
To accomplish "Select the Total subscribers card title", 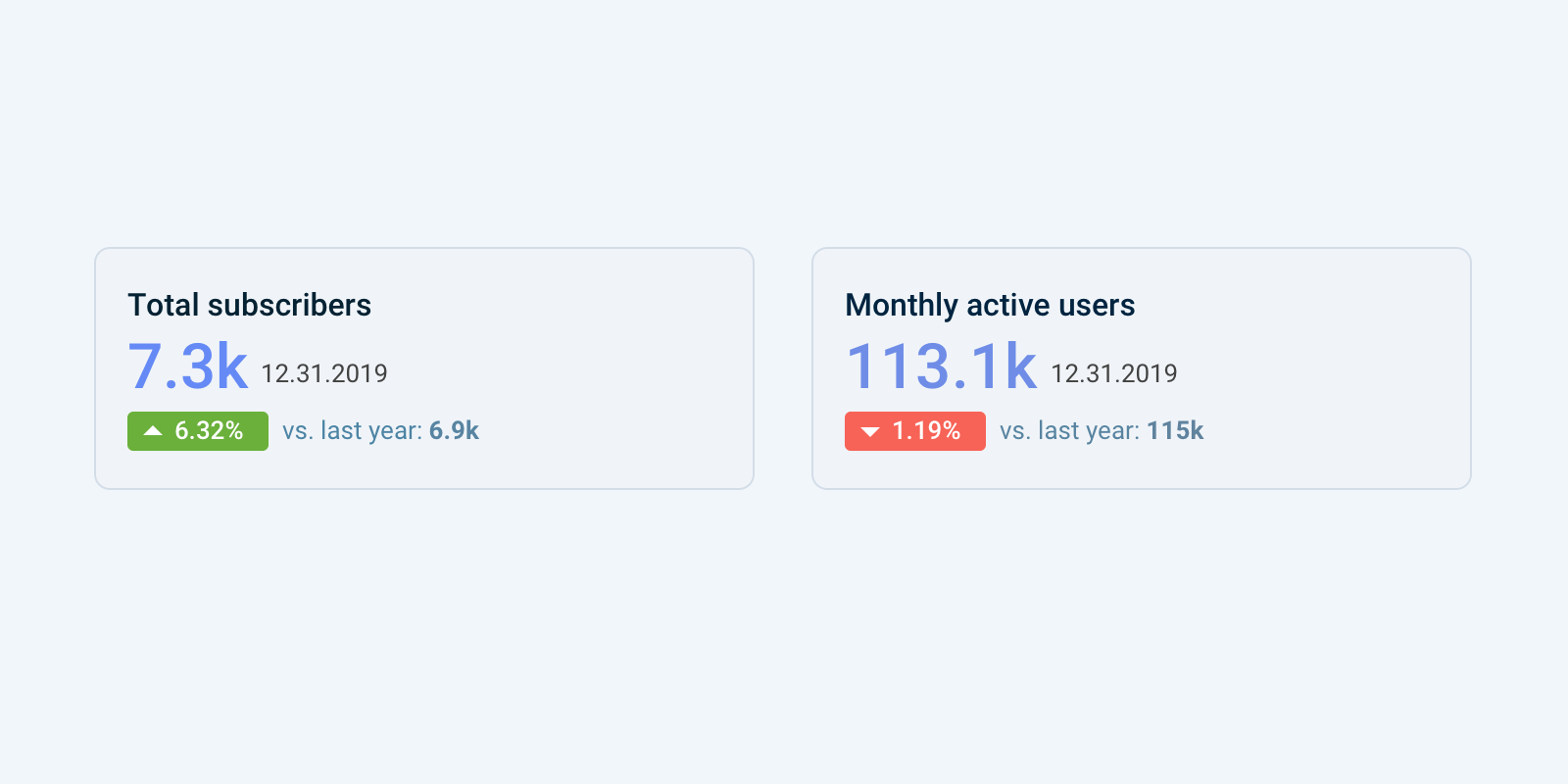I will [250, 305].
